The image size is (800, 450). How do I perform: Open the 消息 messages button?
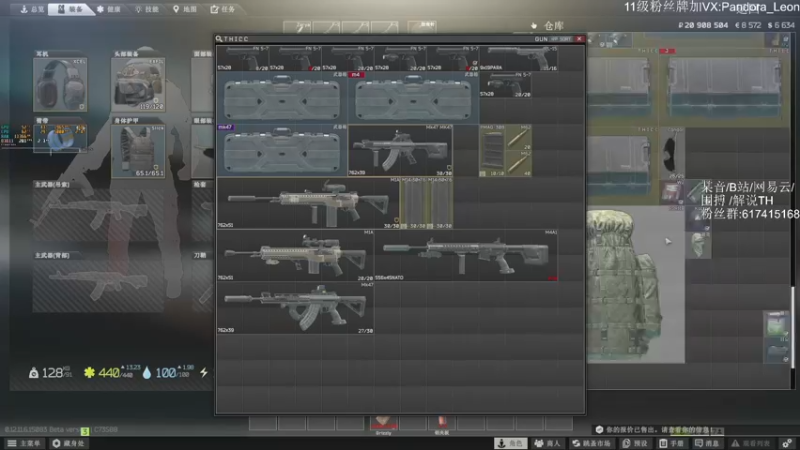707,443
